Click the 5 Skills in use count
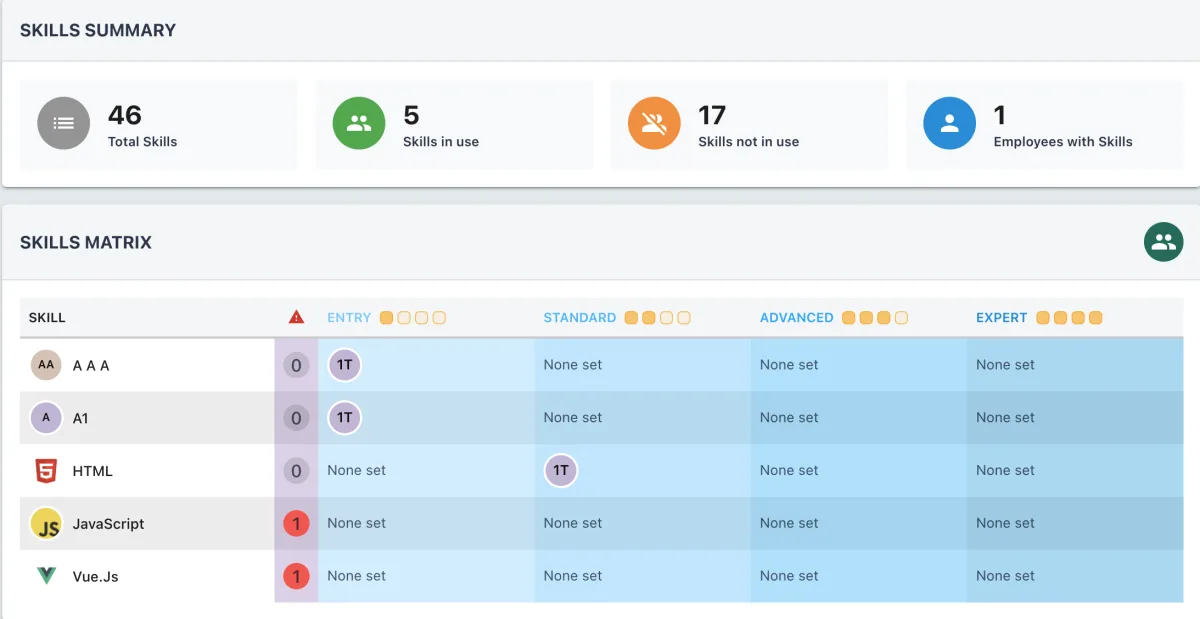The image size is (1200, 619). pos(411,115)
